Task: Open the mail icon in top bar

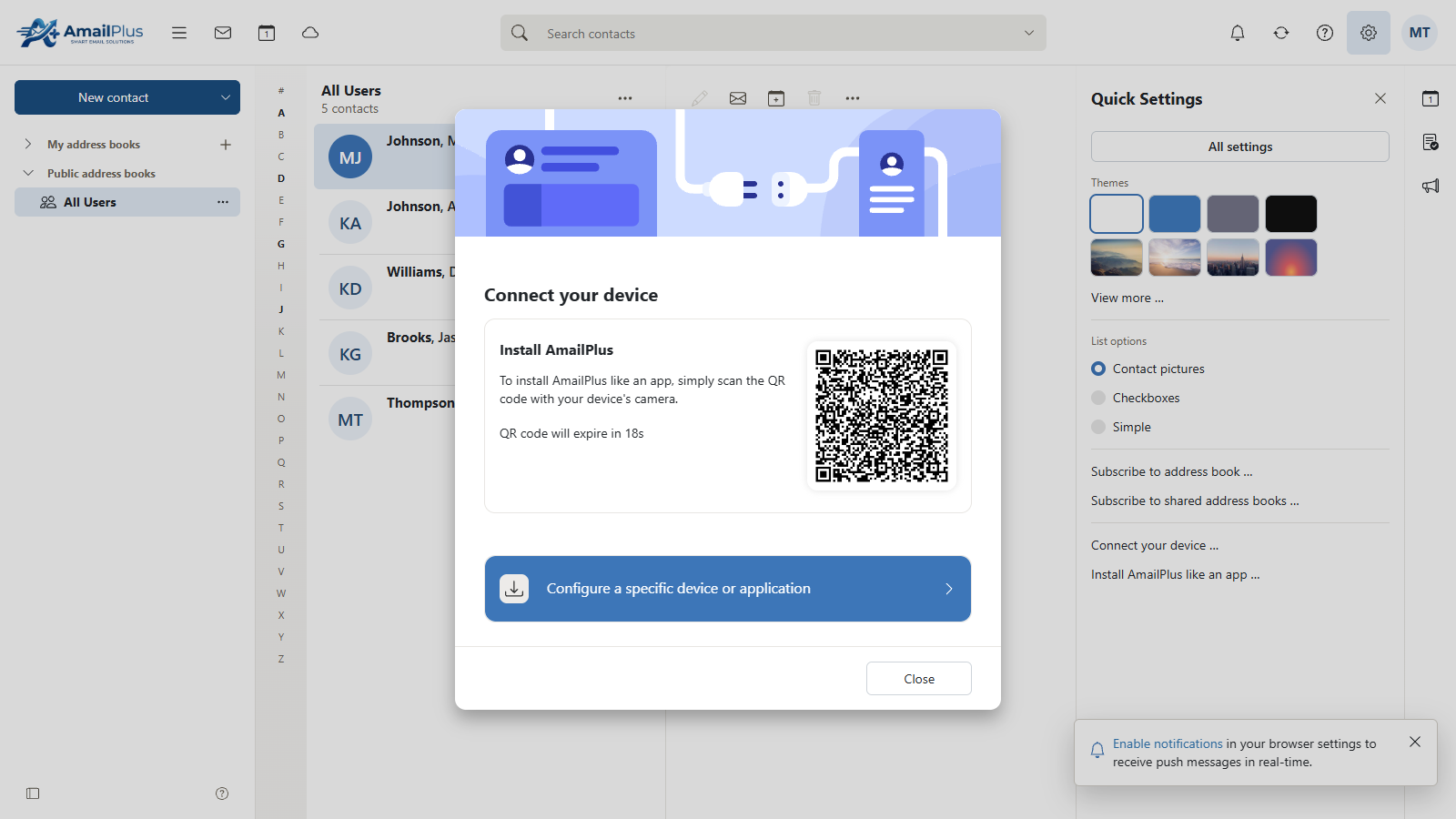Action: click(x=223, y=33)
